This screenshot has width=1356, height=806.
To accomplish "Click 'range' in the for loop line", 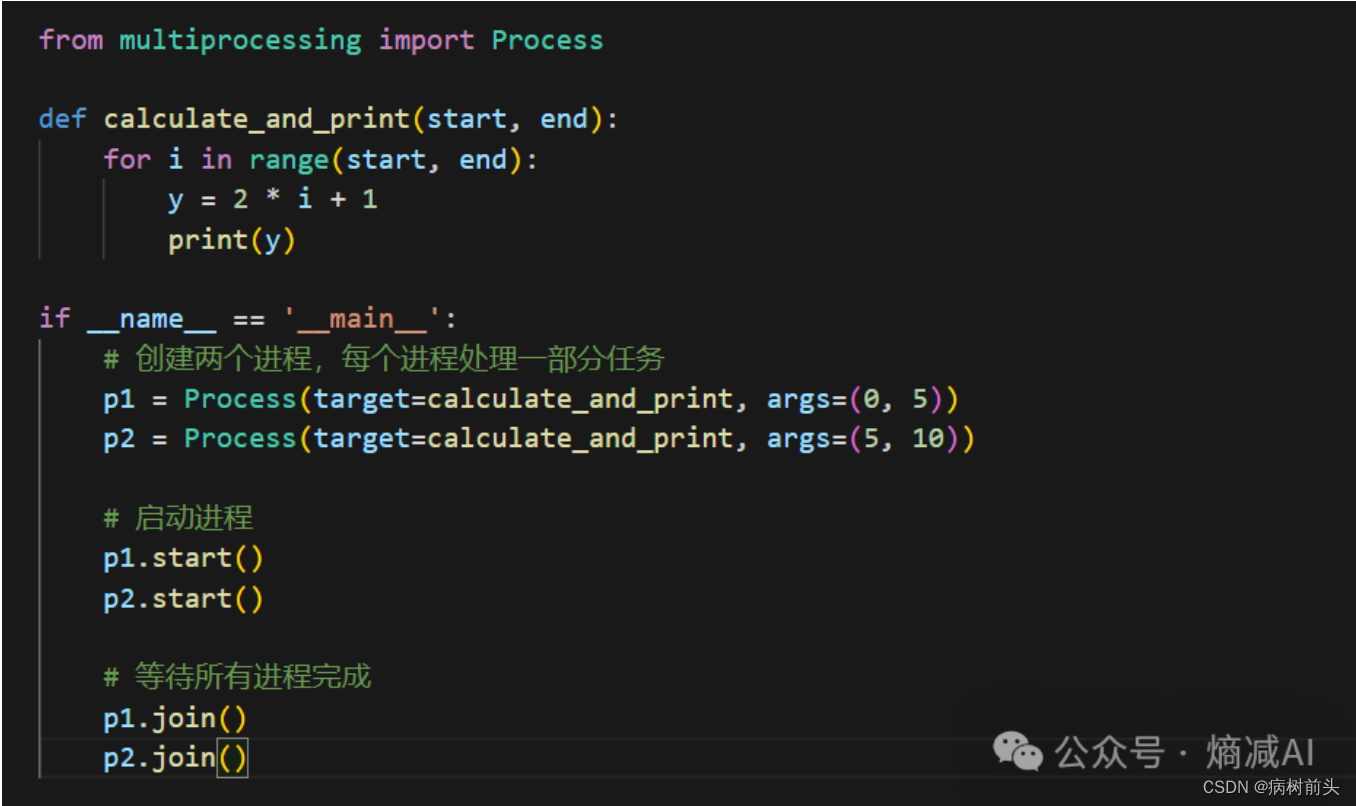I will pyautogui.click(x=289, y=160).
